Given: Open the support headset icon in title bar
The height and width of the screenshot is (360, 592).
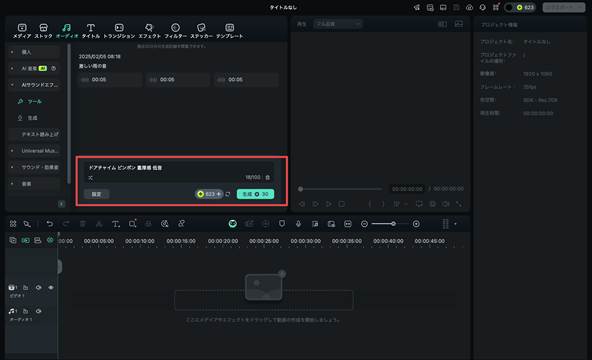Looking at the screenshot, I should tap(483, 8).
